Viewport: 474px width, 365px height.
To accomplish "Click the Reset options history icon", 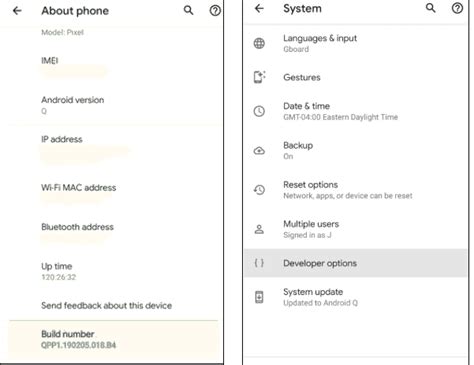I will tap(259, 190).
